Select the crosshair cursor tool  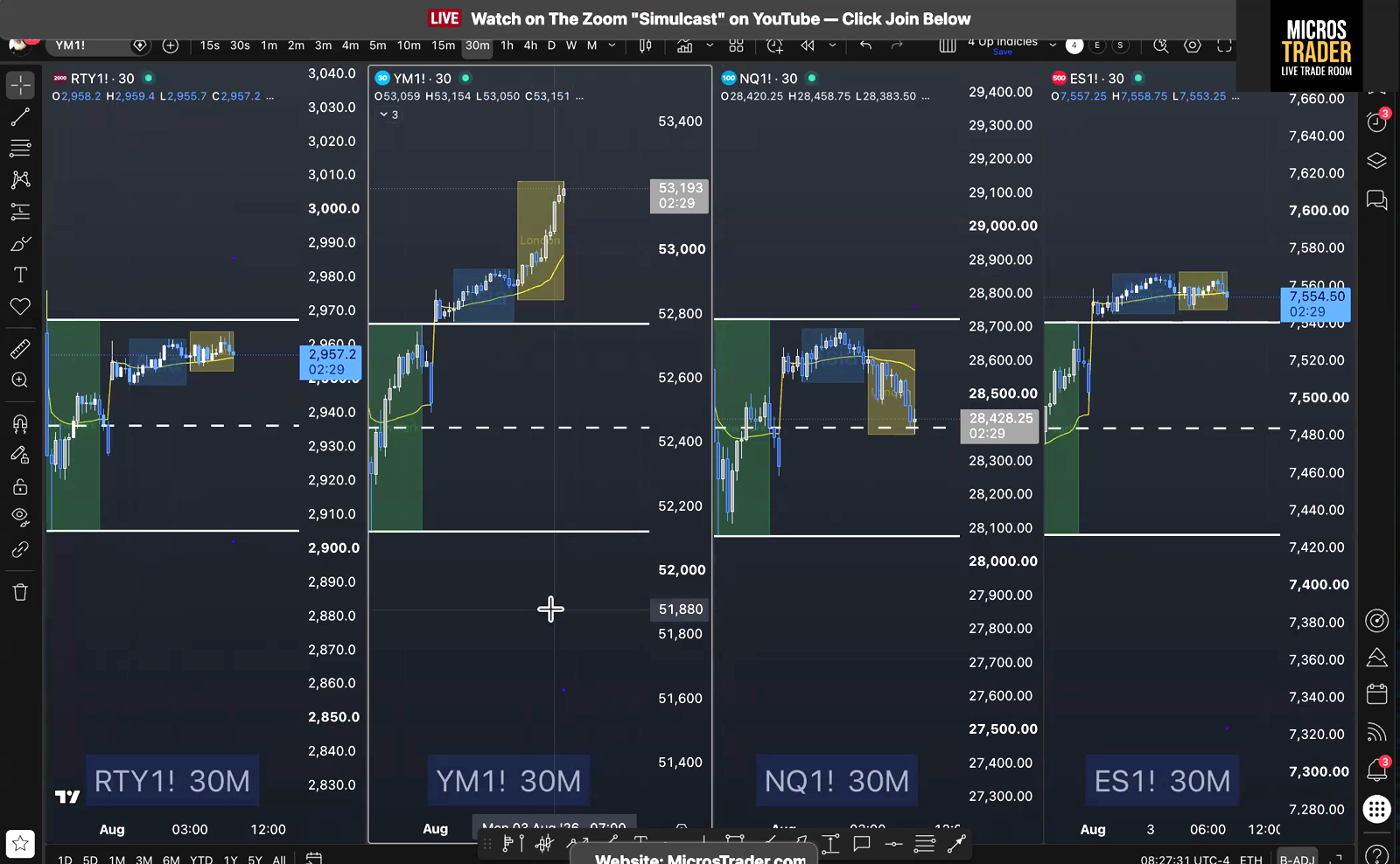[x=20, y=85]
